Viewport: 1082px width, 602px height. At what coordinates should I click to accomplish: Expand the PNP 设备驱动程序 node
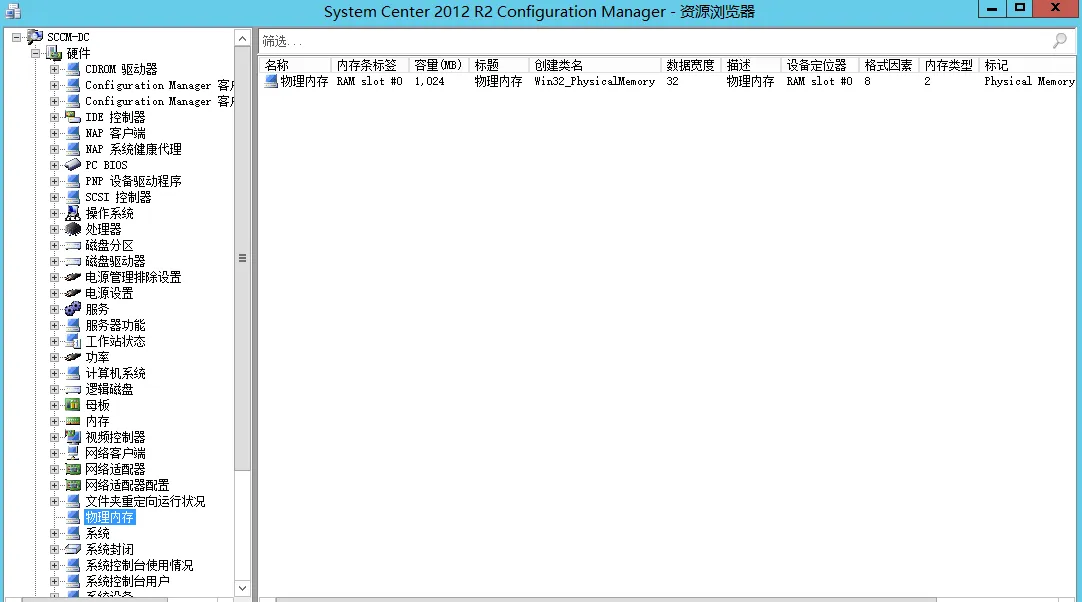pos(55,182)
